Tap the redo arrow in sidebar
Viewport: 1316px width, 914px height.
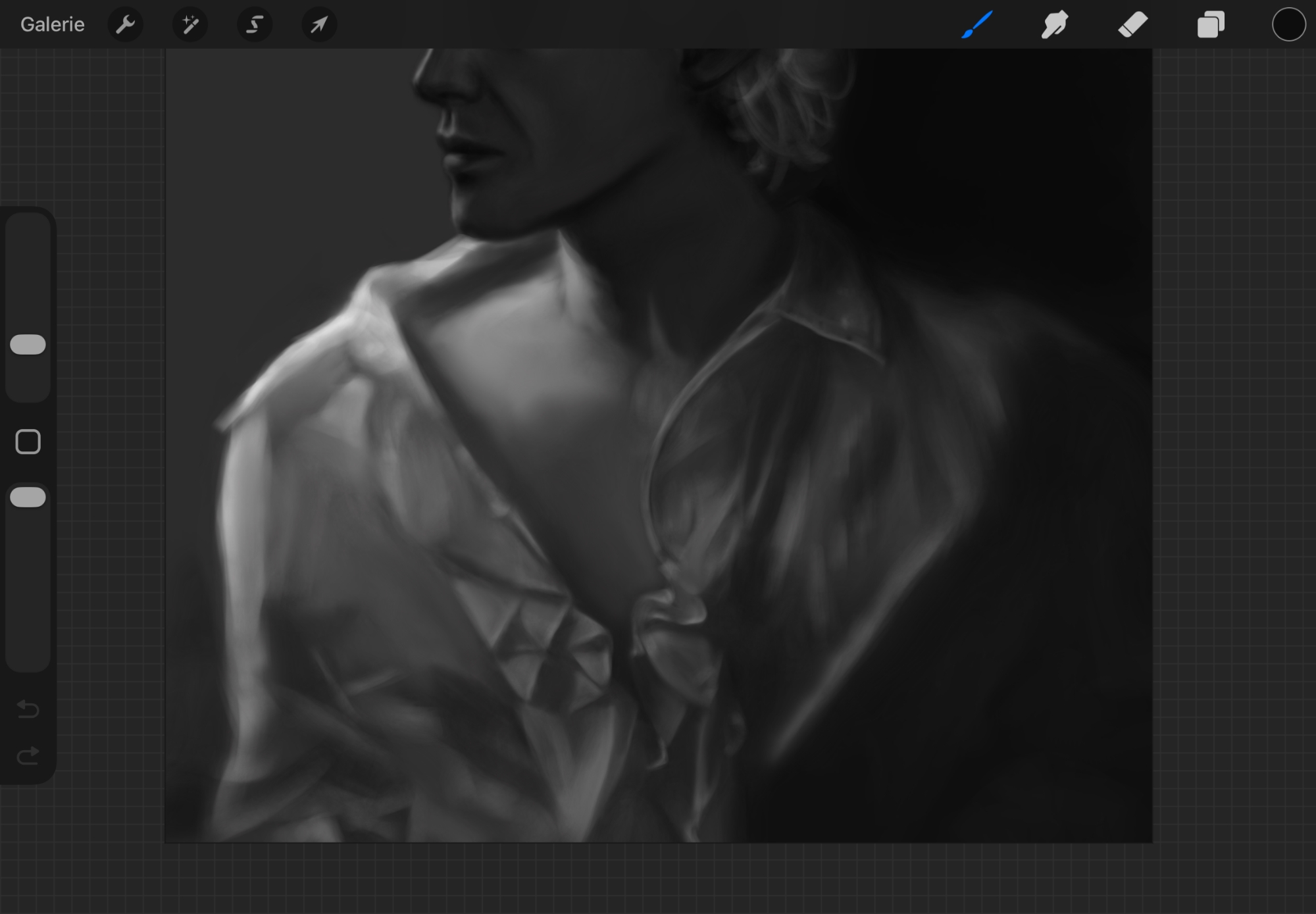[28, 755]
